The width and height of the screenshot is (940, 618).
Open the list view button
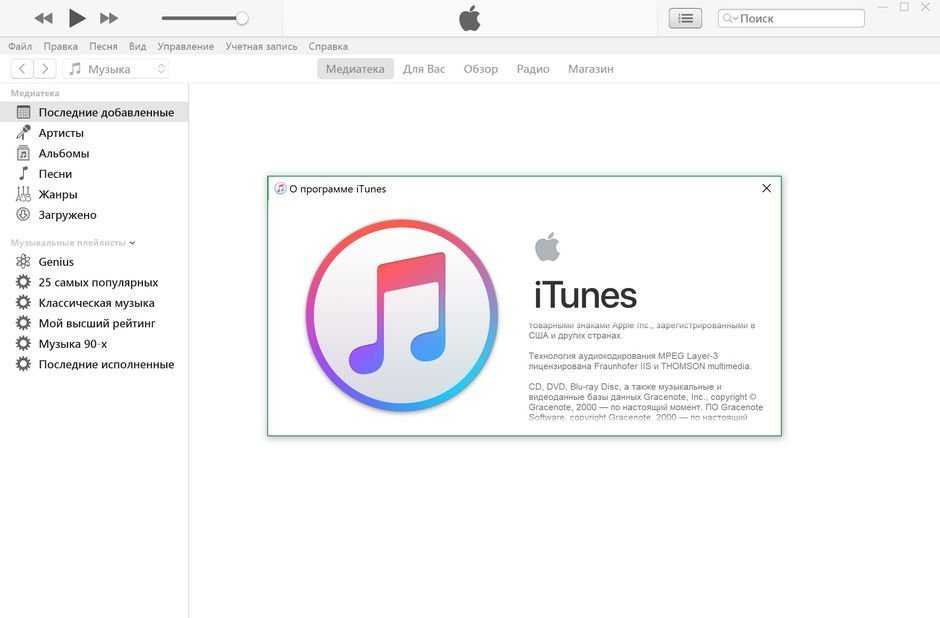685,18
